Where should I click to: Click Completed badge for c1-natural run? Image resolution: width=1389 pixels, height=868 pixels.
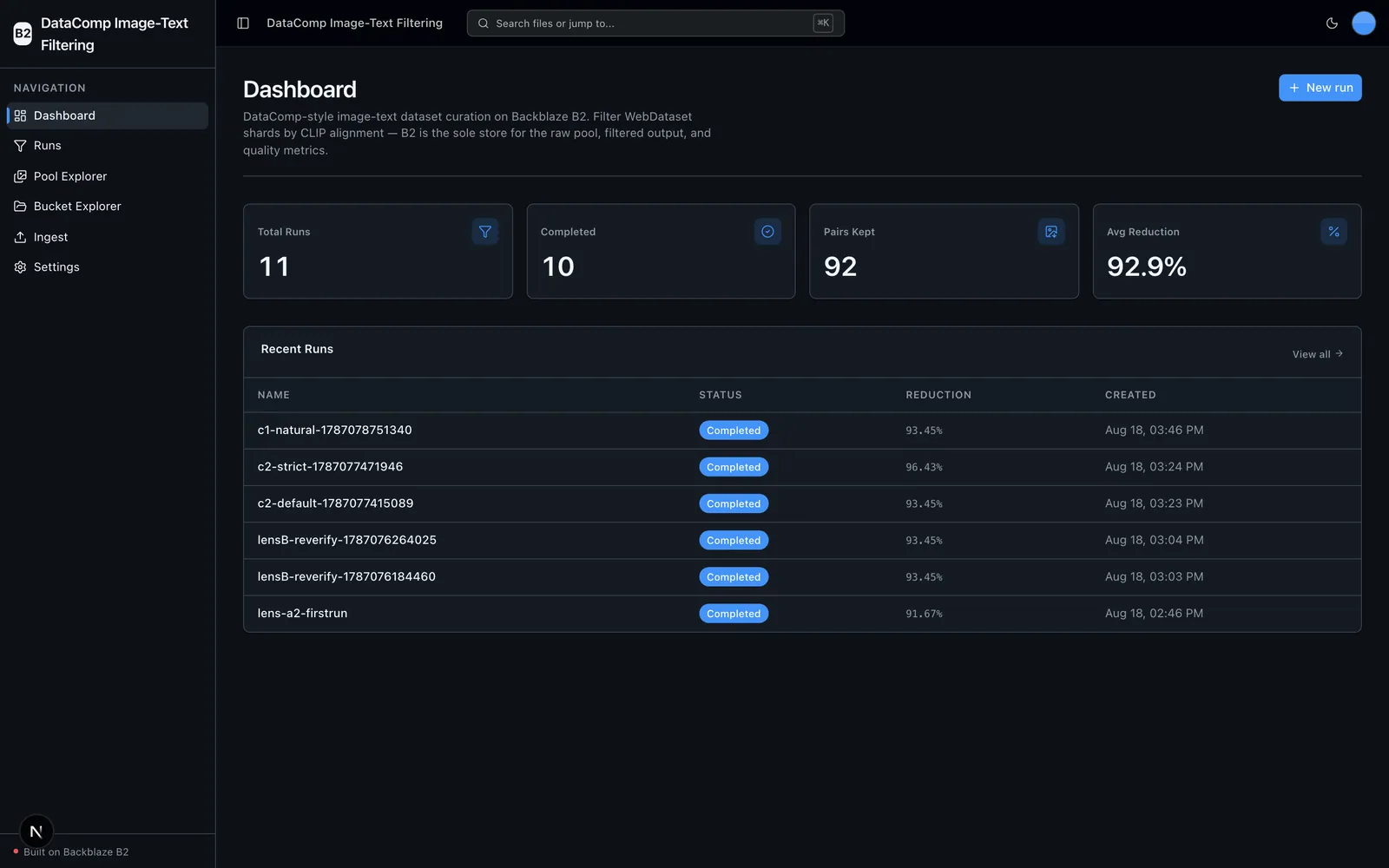click(734, 431)
